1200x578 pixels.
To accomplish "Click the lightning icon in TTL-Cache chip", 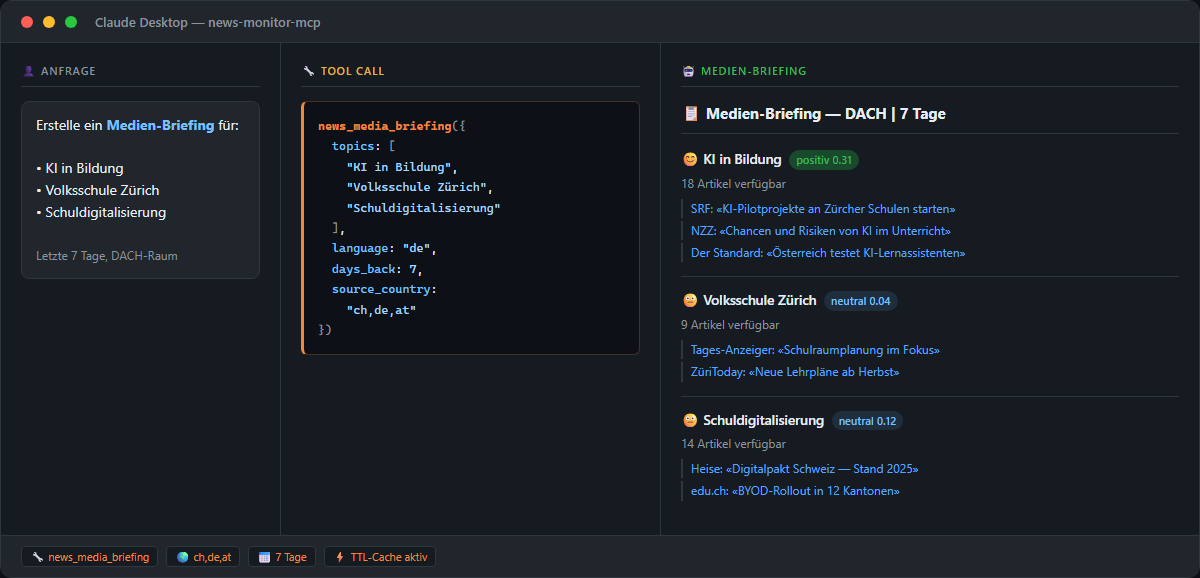I will click(x=340, y=557).
